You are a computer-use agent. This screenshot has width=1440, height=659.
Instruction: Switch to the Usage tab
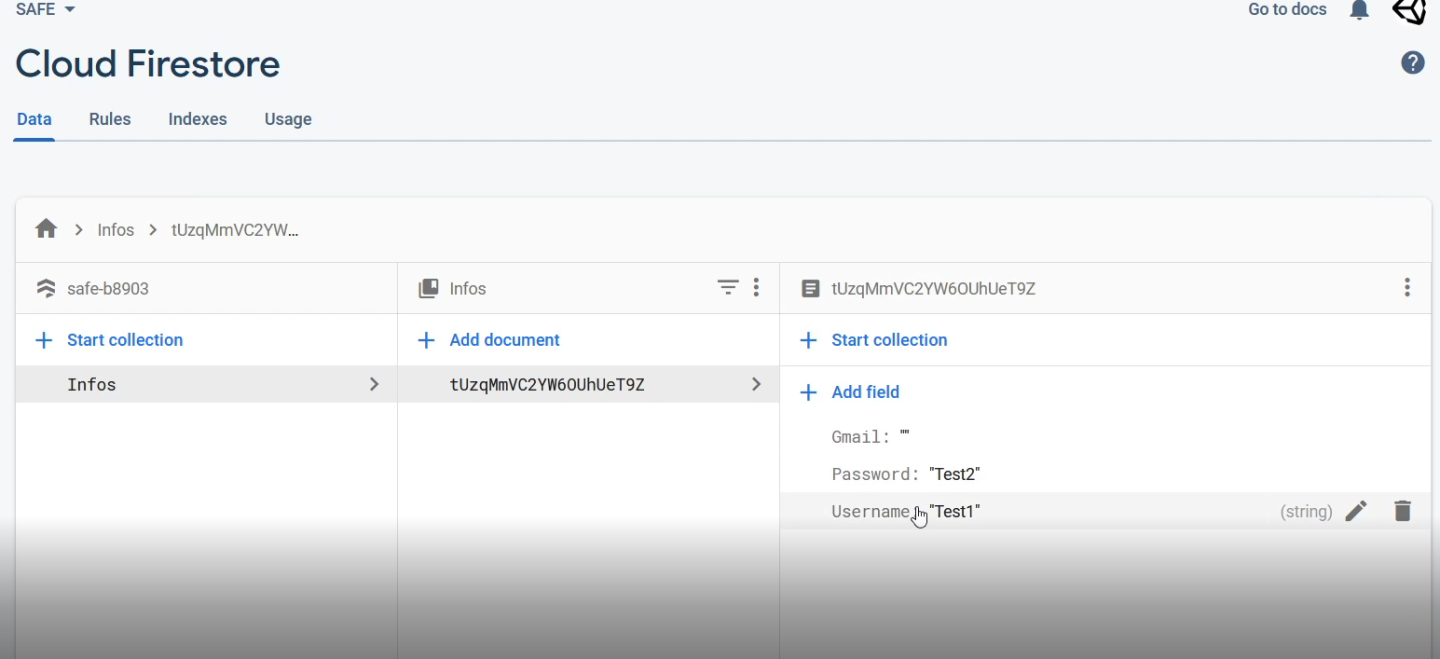click(288, 119)
